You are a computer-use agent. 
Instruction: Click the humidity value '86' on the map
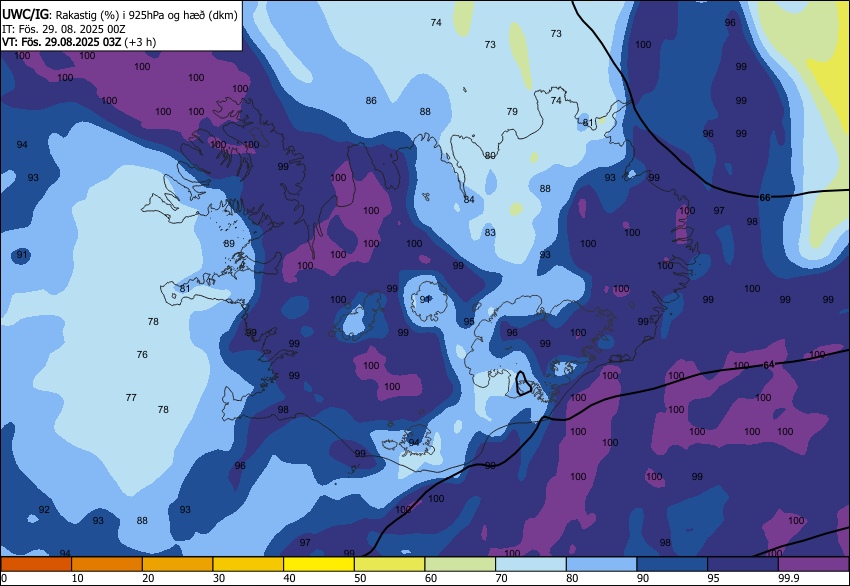pos(371,100)
